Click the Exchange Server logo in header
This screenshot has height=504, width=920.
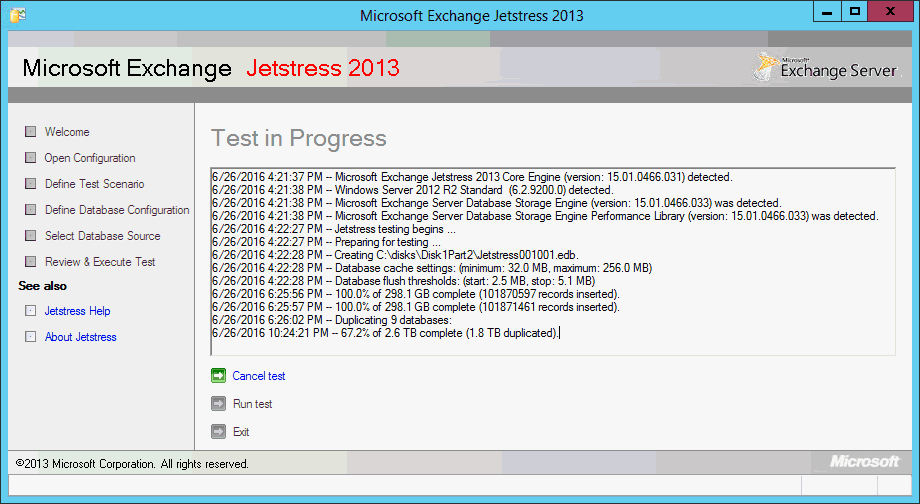[x=826, y=68]
